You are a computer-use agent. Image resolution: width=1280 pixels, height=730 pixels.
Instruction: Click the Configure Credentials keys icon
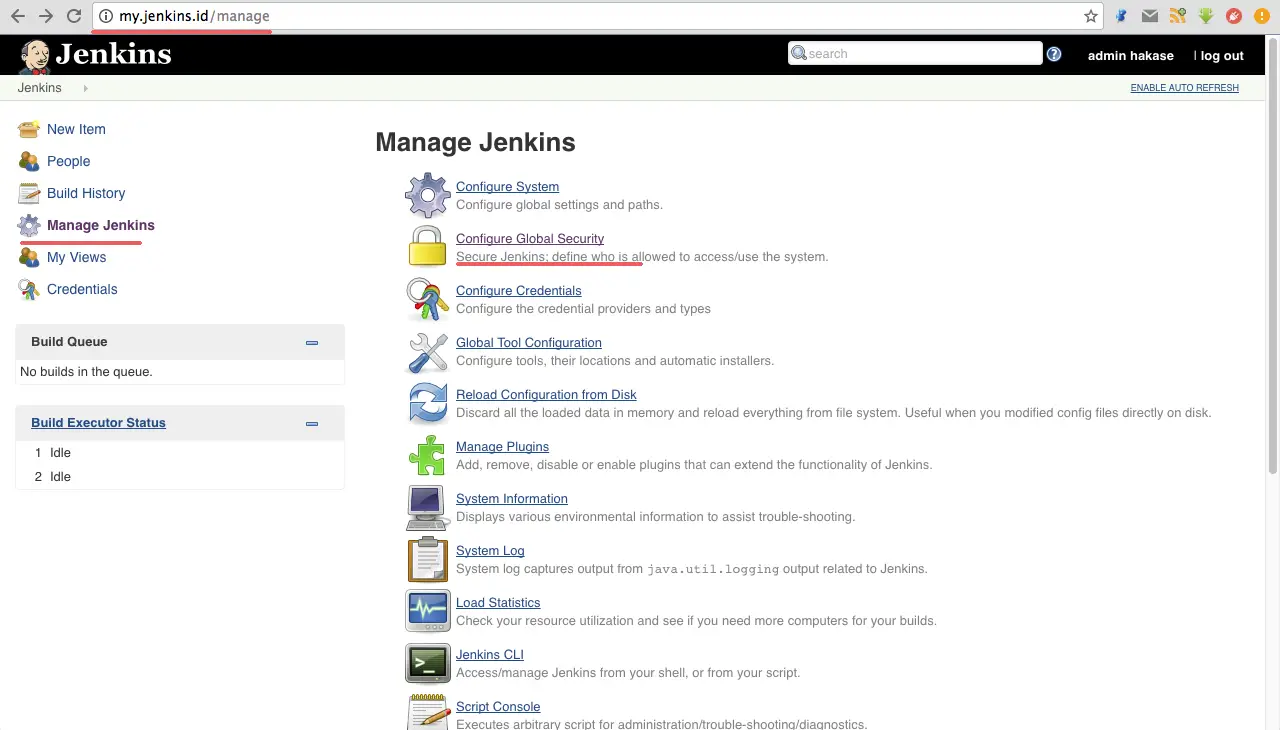428,299
